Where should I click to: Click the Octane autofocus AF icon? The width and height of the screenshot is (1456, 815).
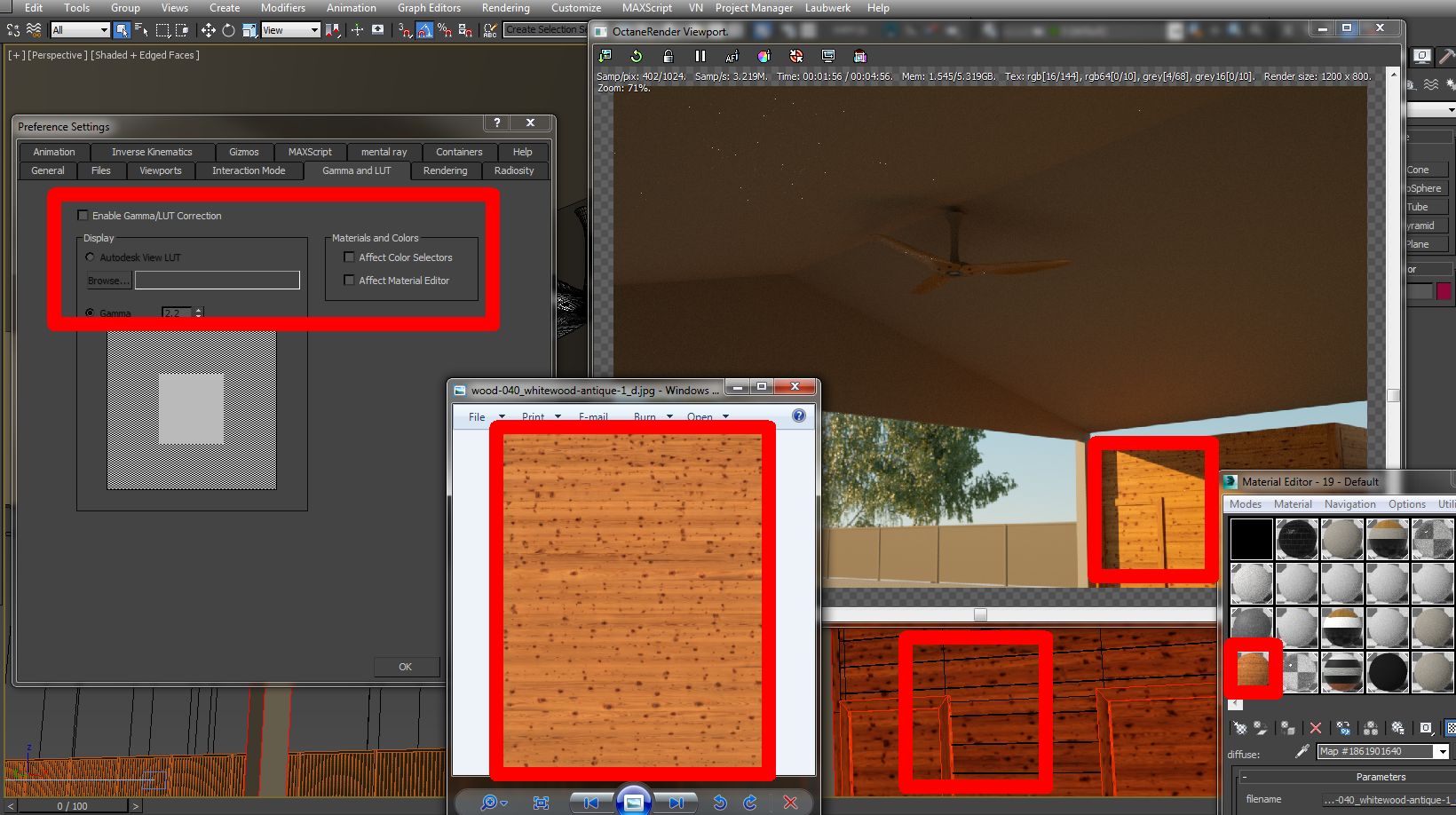tap(732, 56)
